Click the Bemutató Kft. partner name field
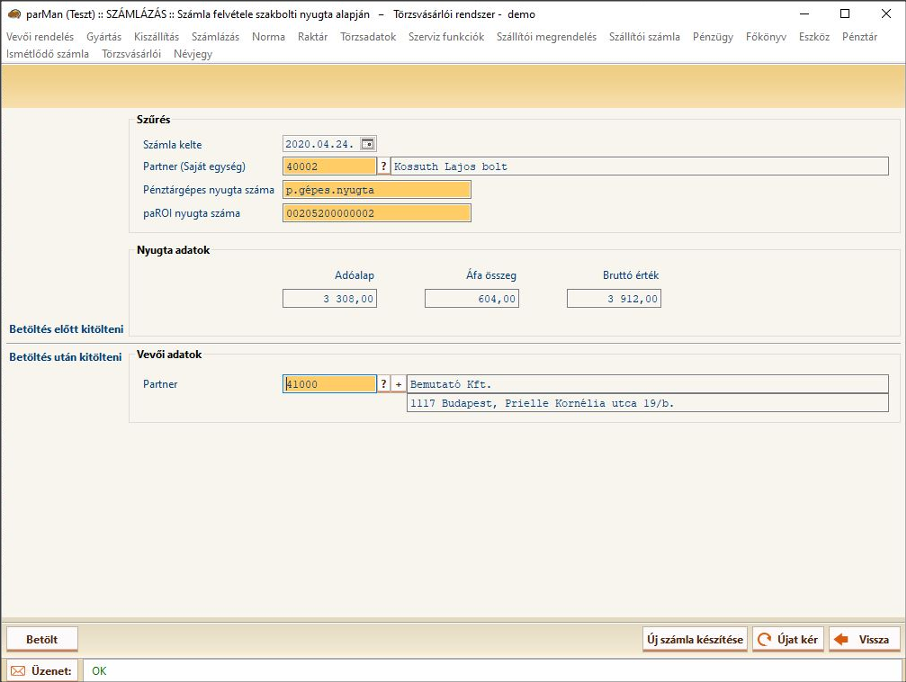The height and width of the screenshot is (682, 906). coord(648,384)
